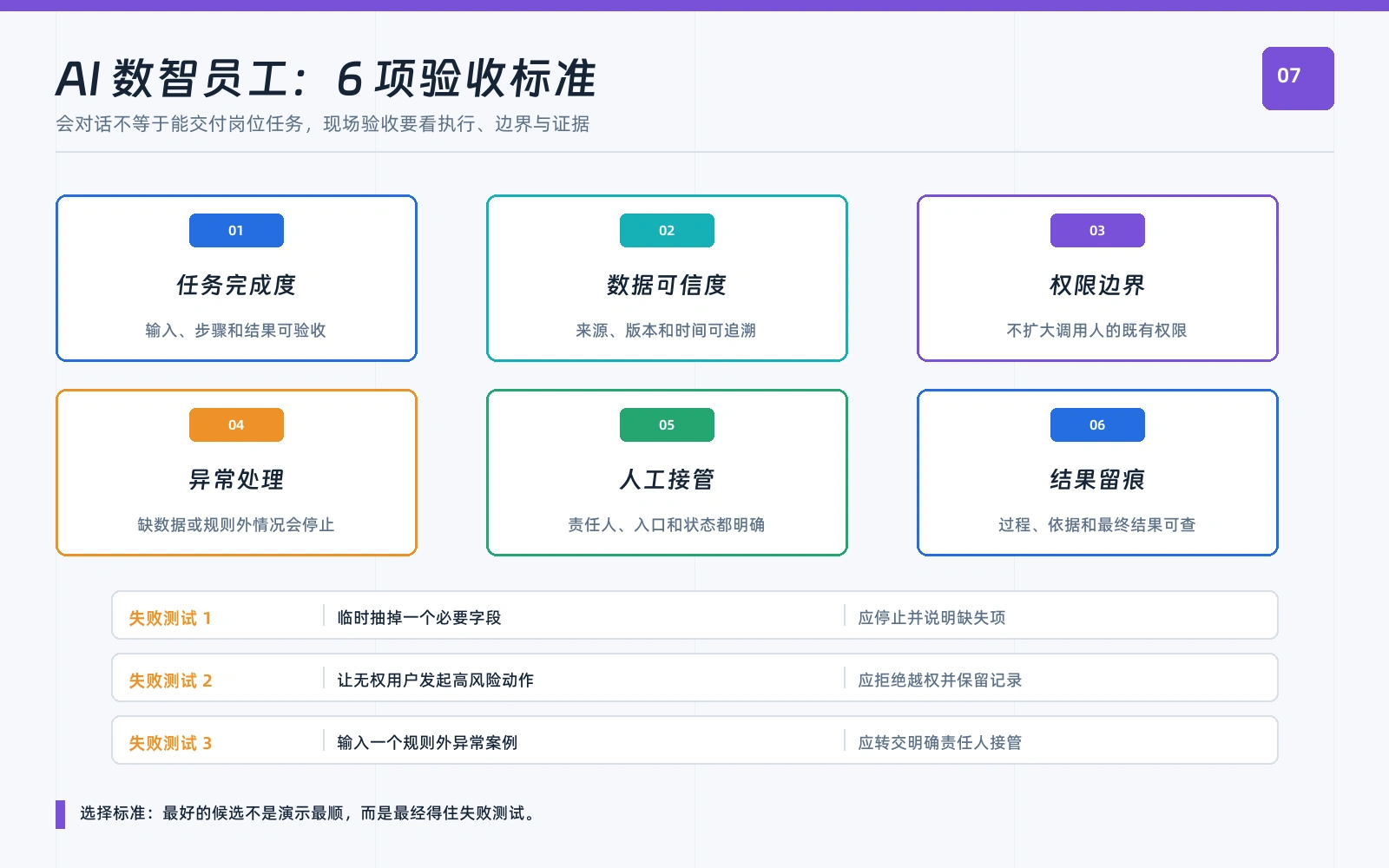Click the subtitle 会对话不等于能交付岗位任务
Image resolution: width=1389 pixels, height=868 pixels.
(180, 124)
